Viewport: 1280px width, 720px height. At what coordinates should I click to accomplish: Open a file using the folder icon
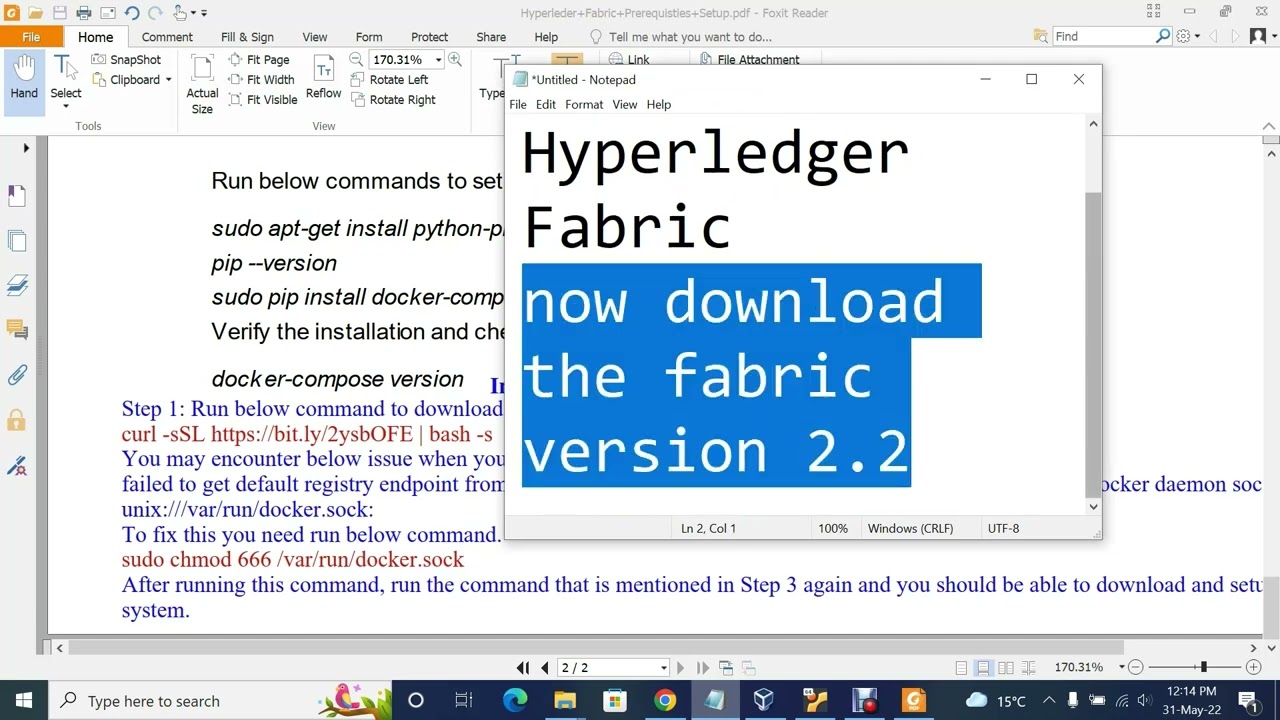[36, 13]
